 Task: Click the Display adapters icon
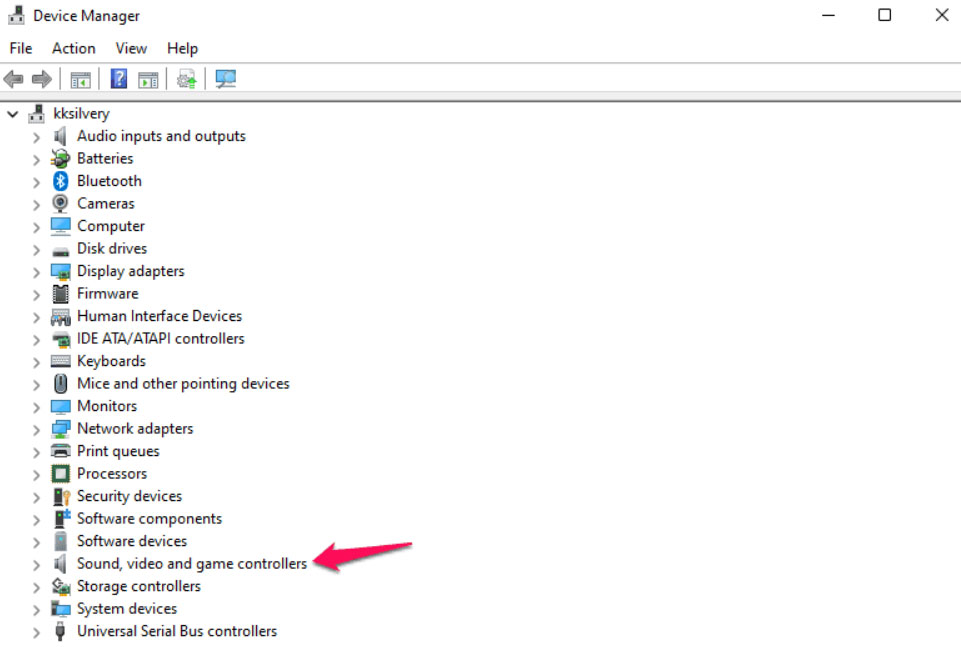pyautogui.click(x=60, y=271)
